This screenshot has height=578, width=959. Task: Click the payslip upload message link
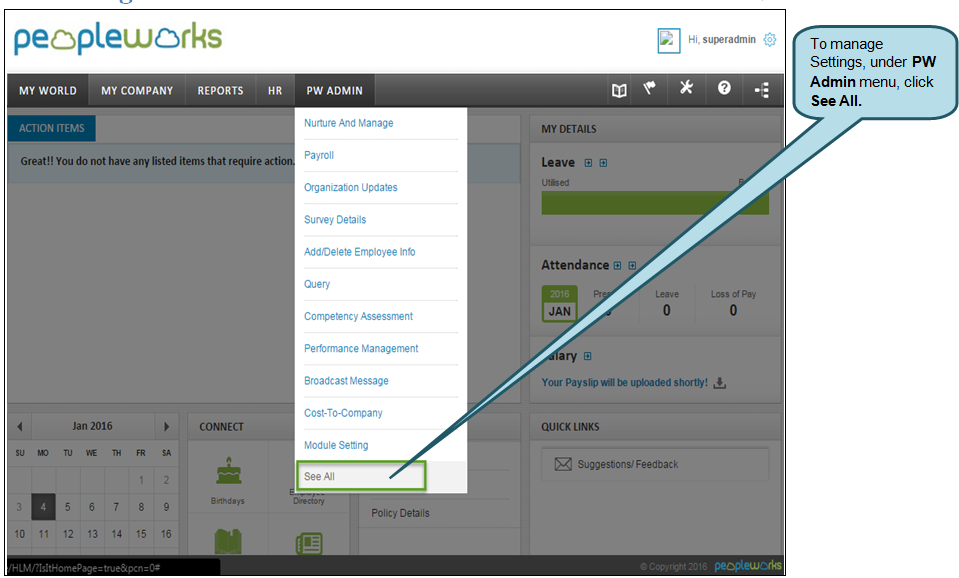tap(624, 382)
